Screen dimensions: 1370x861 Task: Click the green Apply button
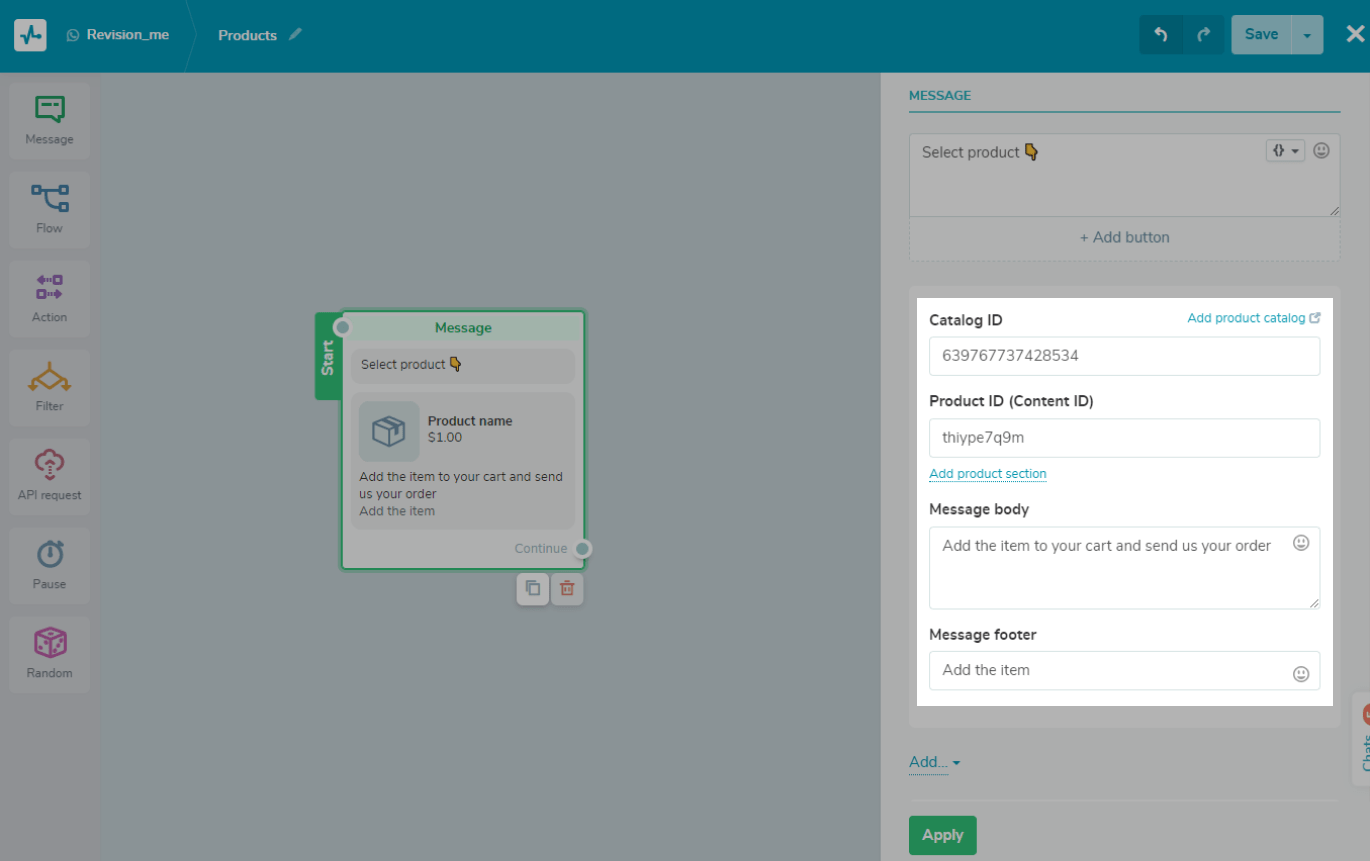pyautogui.click(x=942, y=835)
